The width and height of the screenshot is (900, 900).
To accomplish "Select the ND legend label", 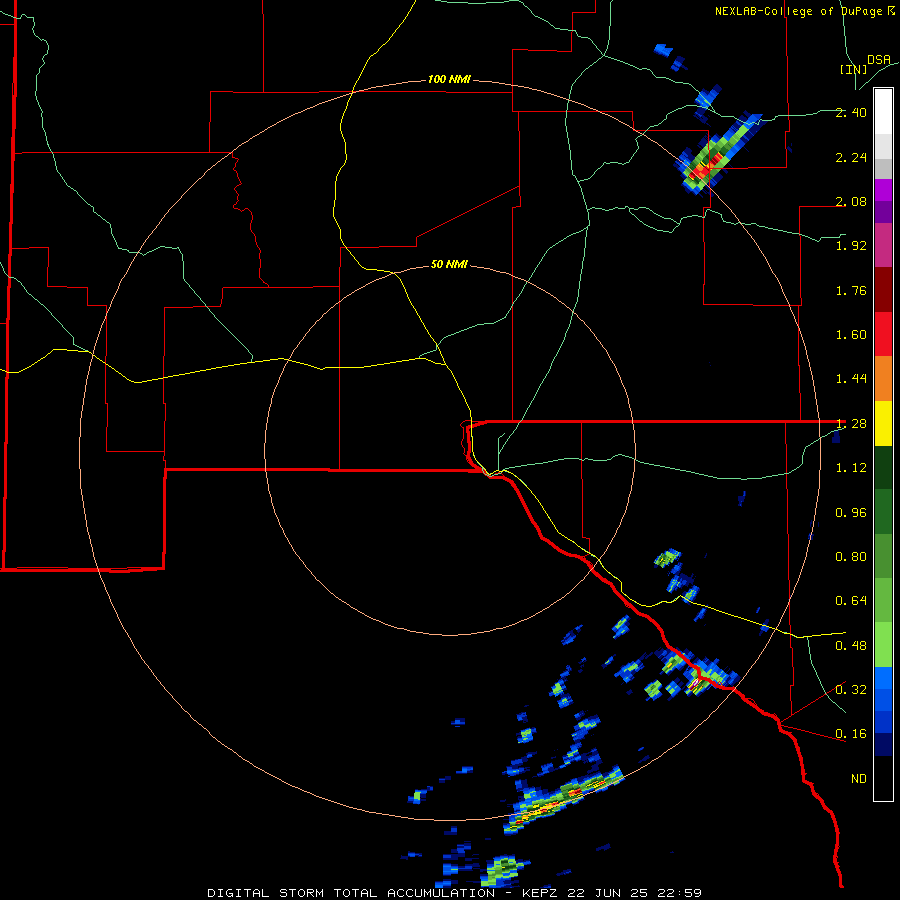I will pyautogui.click(x=859, y=779).
